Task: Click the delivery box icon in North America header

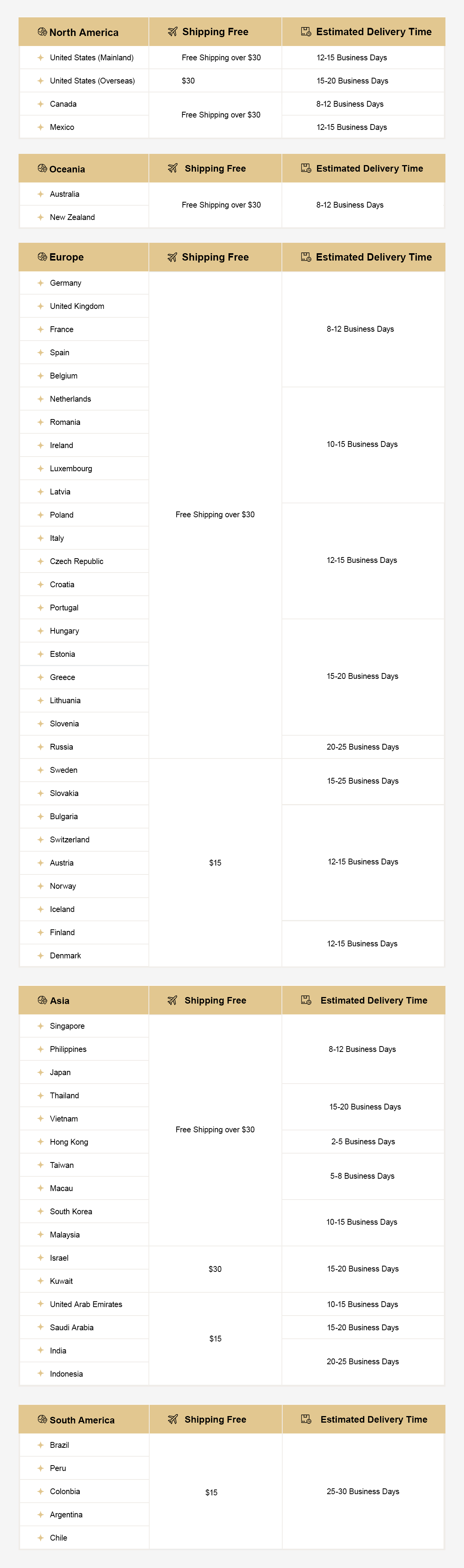Action: [x=306, y=32]
